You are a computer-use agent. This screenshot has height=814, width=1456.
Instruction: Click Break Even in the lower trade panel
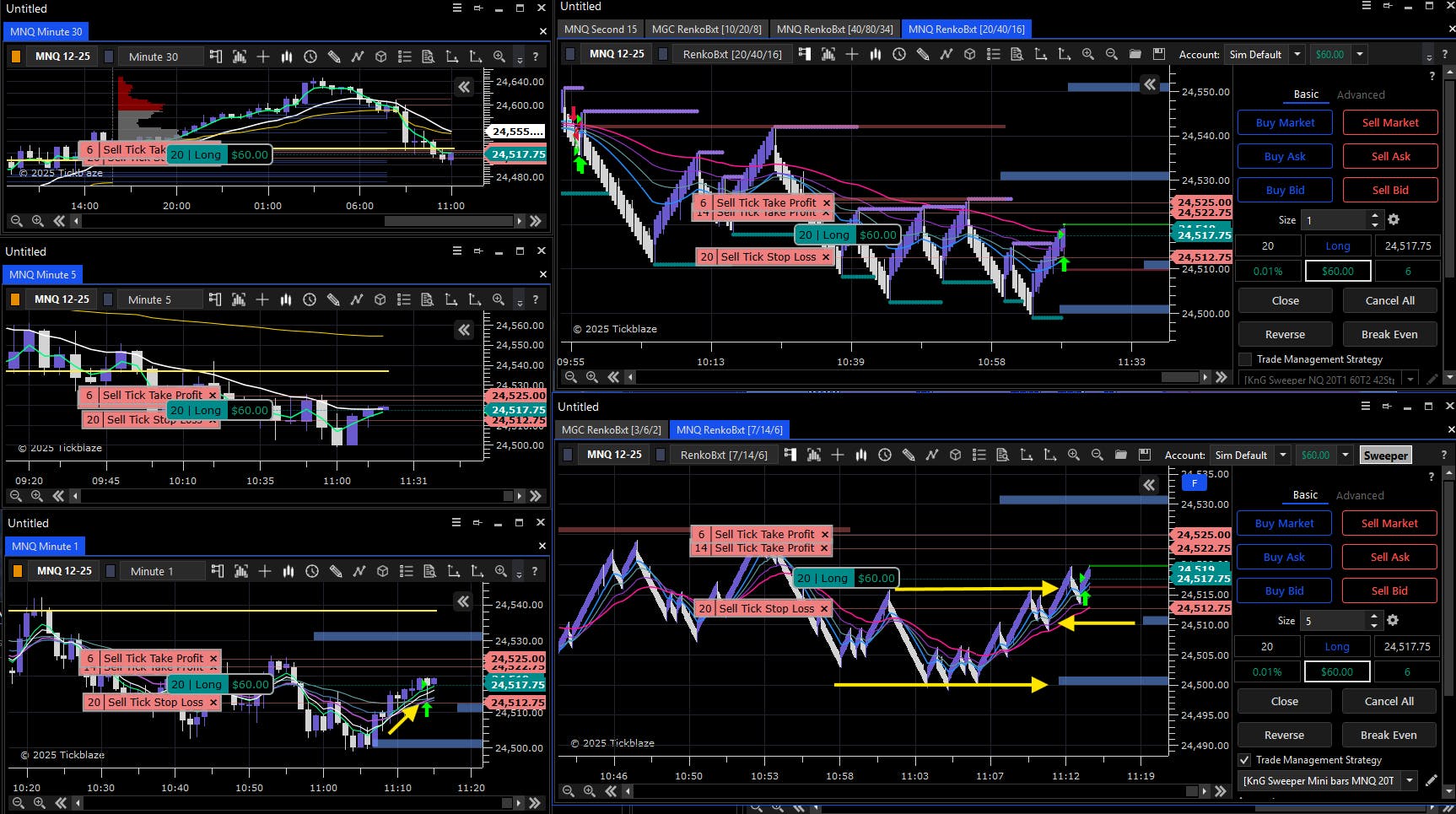(x=1389, y=735)
